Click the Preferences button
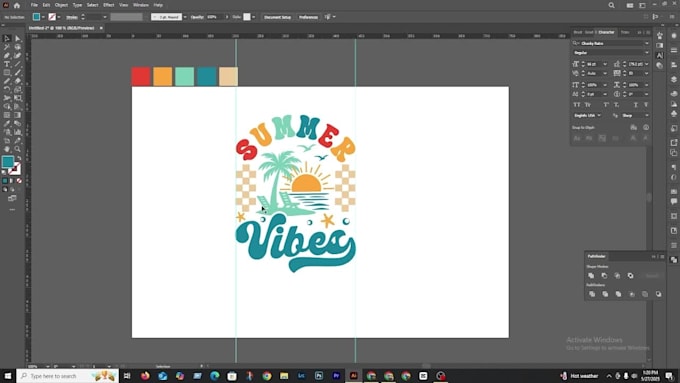Viewport: 680px width, 383px height. click(308, 17)
